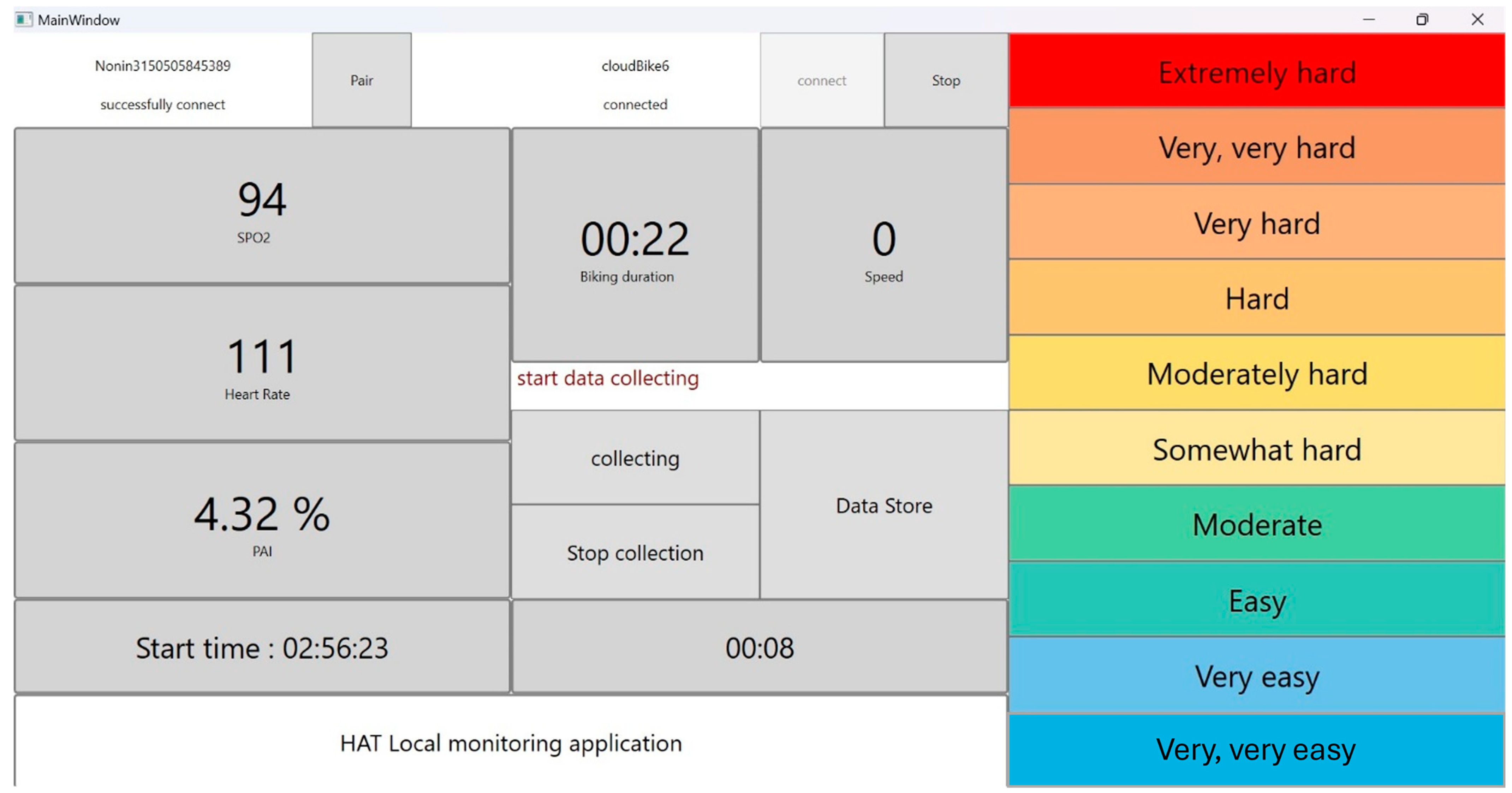
Task: Select the red Extremely hard rating
Action: click(1256, 72)
